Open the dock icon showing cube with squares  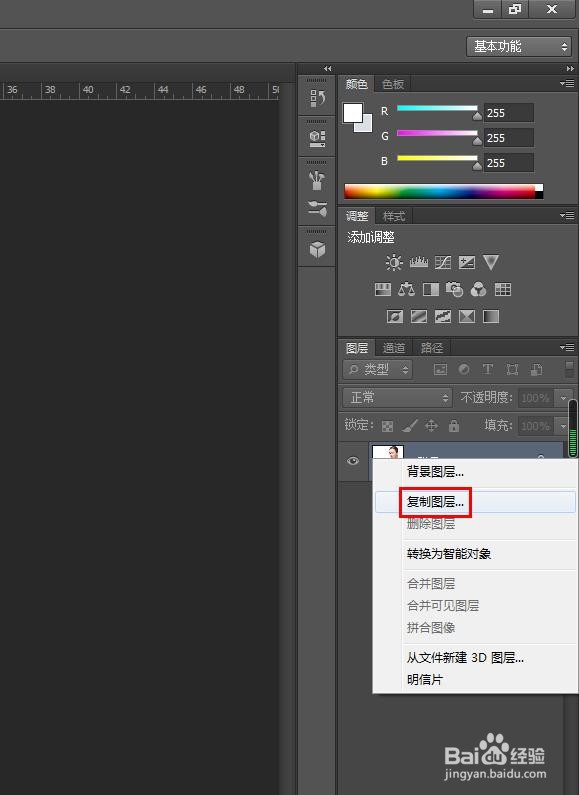point(317,138)
